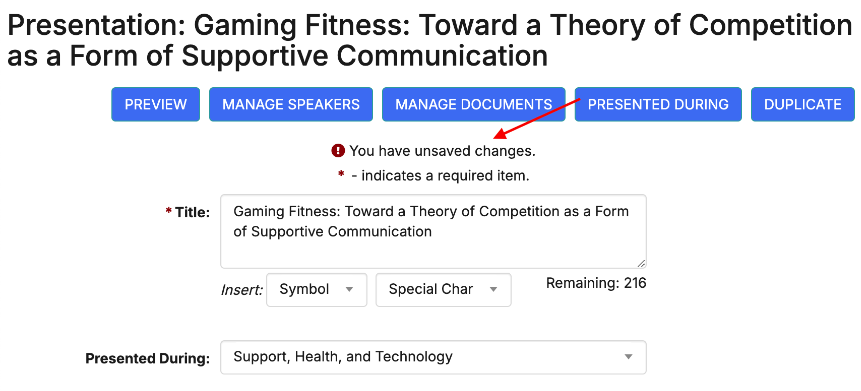Click the Presentation page heading text
Viewport: 861px width, 391px height.
point(429,40)
